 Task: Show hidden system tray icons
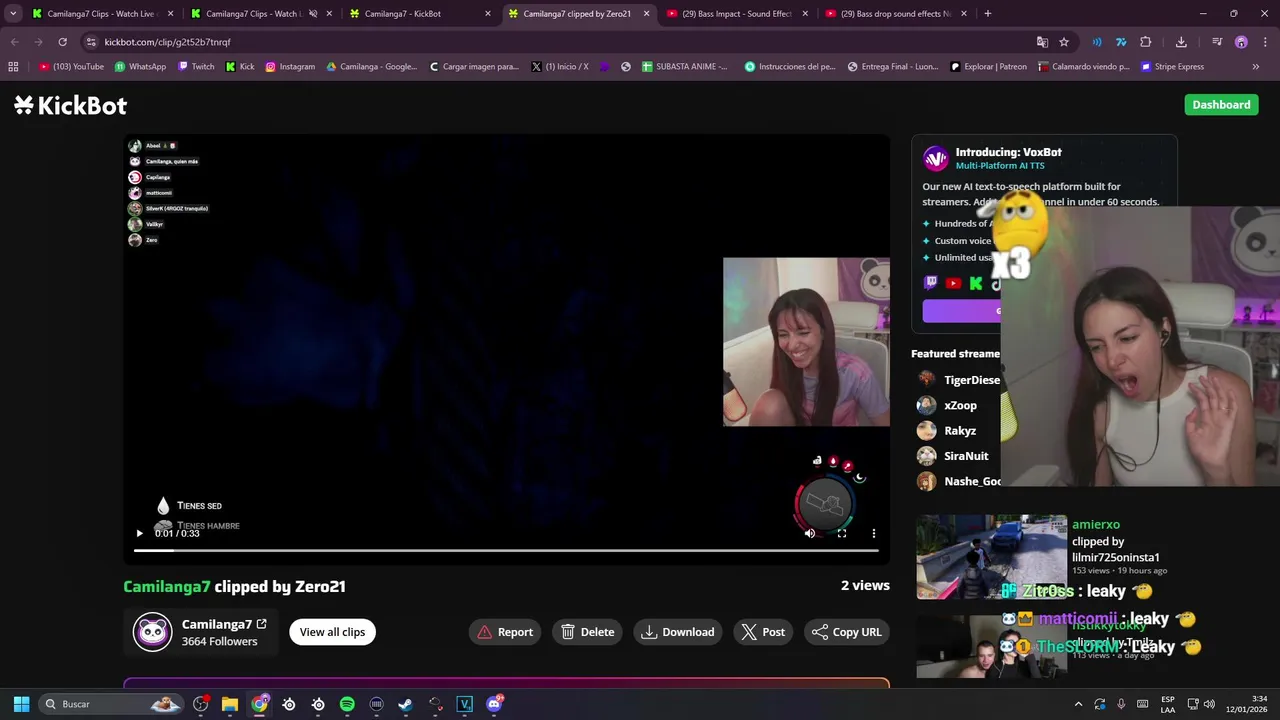tap(1078, 704)
